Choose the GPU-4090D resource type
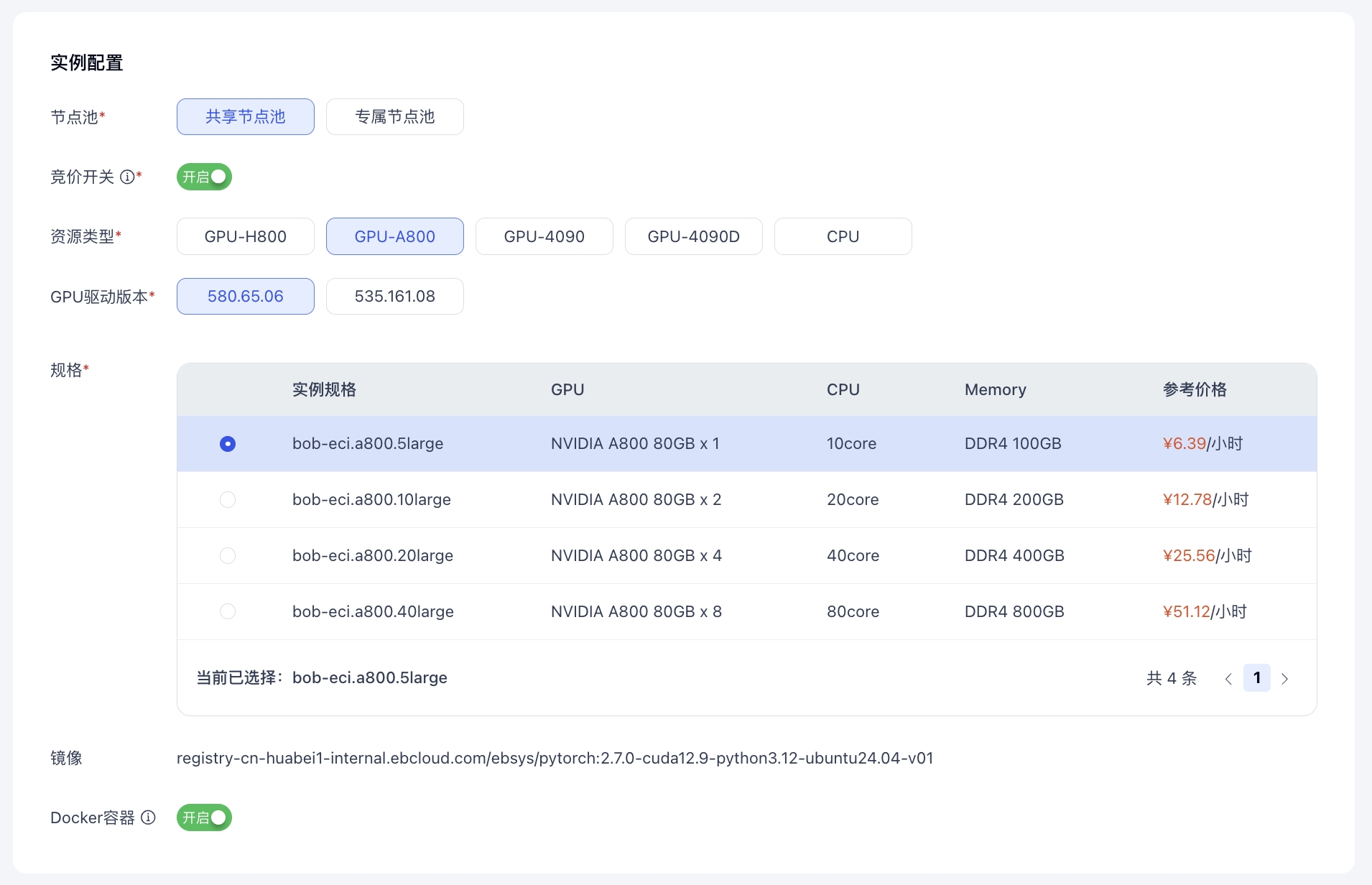 coord(694,236)
